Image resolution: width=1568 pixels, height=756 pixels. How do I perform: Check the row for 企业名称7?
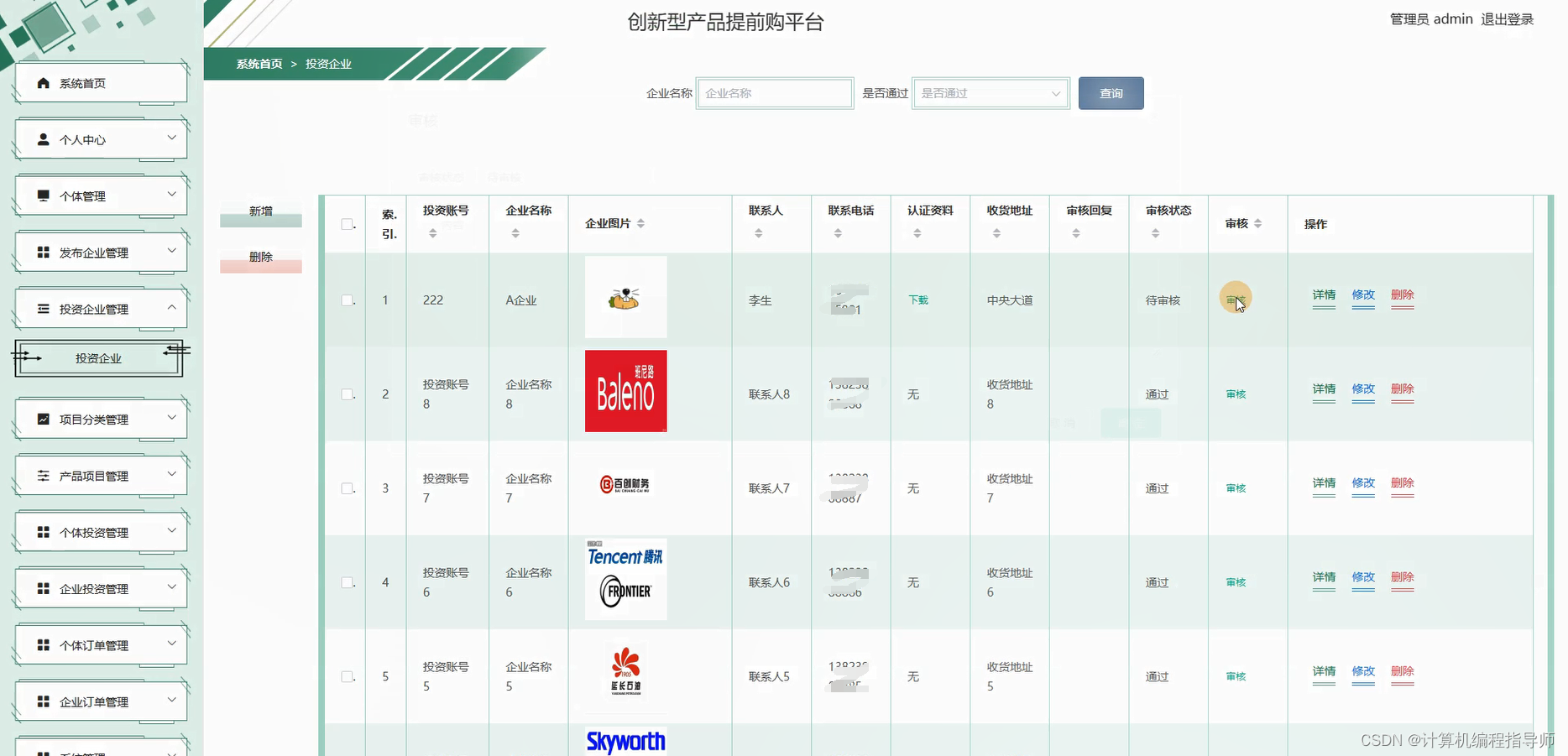point(347,487)
